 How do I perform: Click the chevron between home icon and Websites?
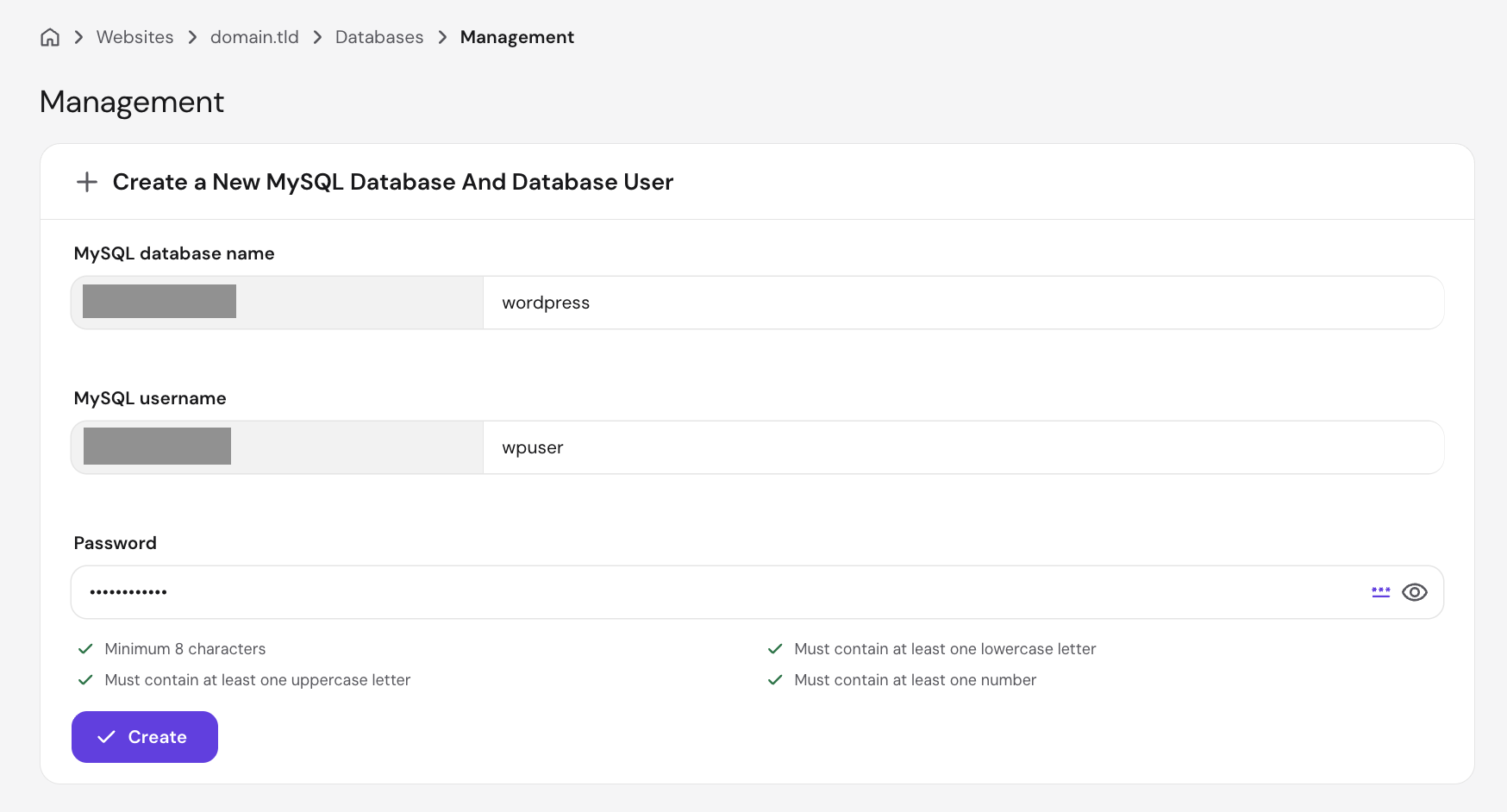[x=78, y=37]
